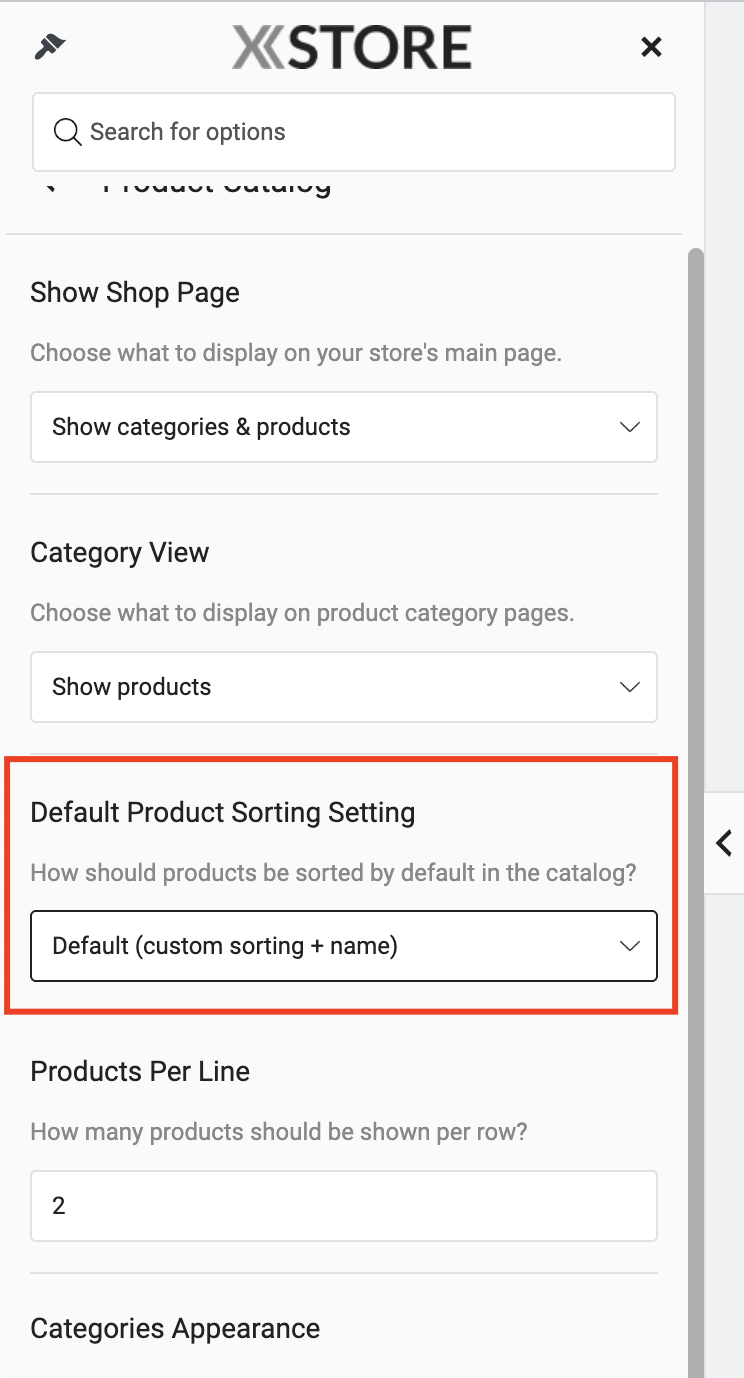744x1378 pixels.
Task: Click the Default Product Sorting Setting heading
Action: (223, 812)
